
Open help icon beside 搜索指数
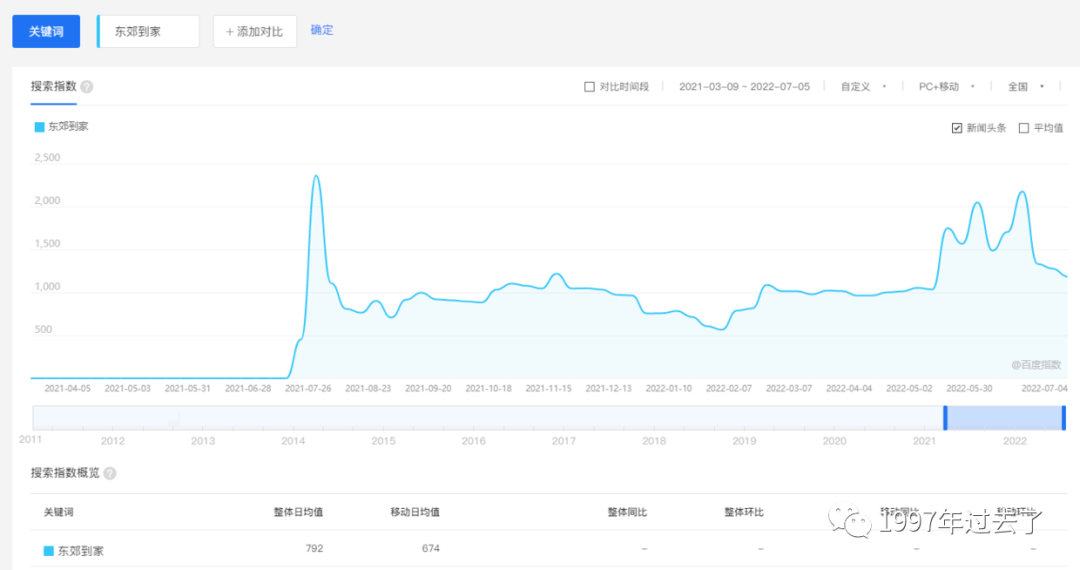87,87
